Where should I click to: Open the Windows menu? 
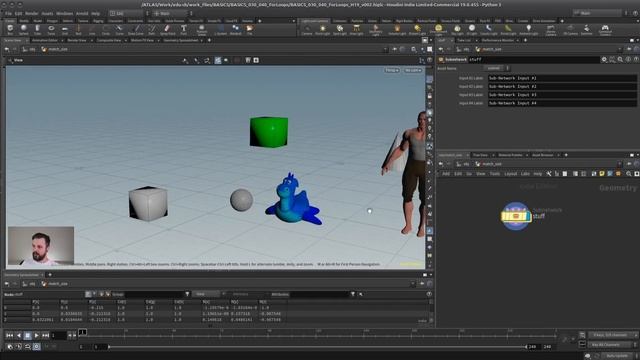pos(64,13)
